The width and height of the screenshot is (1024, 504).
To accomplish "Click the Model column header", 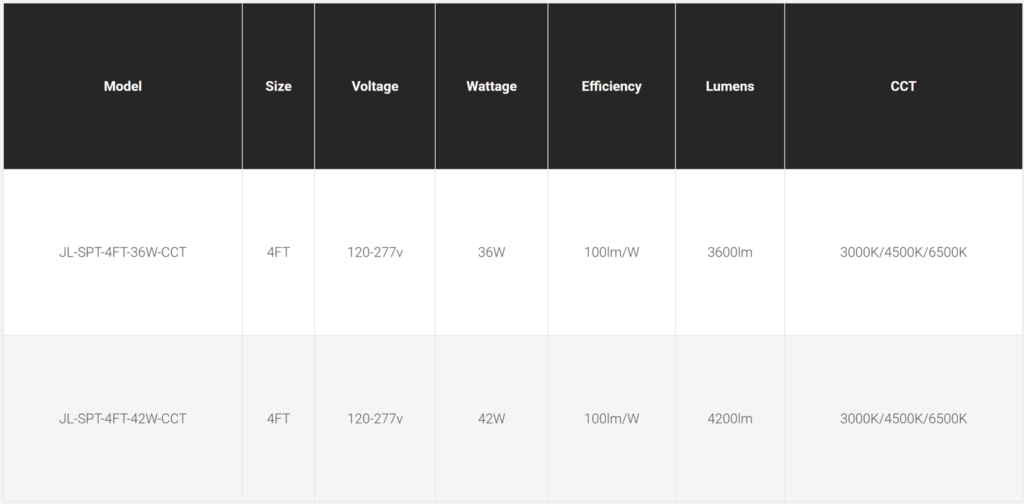I will point(123,86).
